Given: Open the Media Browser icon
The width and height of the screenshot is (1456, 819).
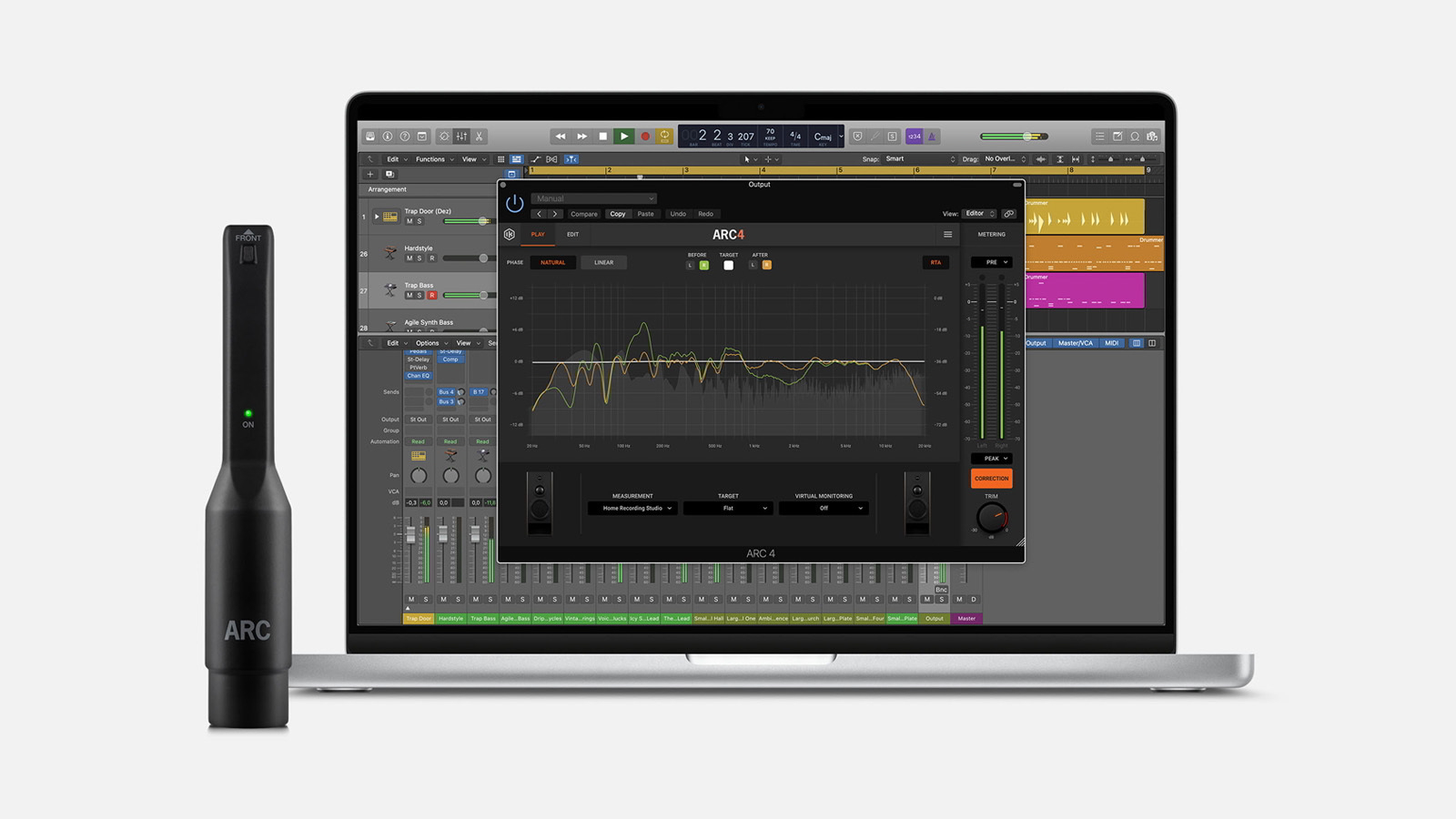Looking at the screenshot, I should [x=1152, y=136].
